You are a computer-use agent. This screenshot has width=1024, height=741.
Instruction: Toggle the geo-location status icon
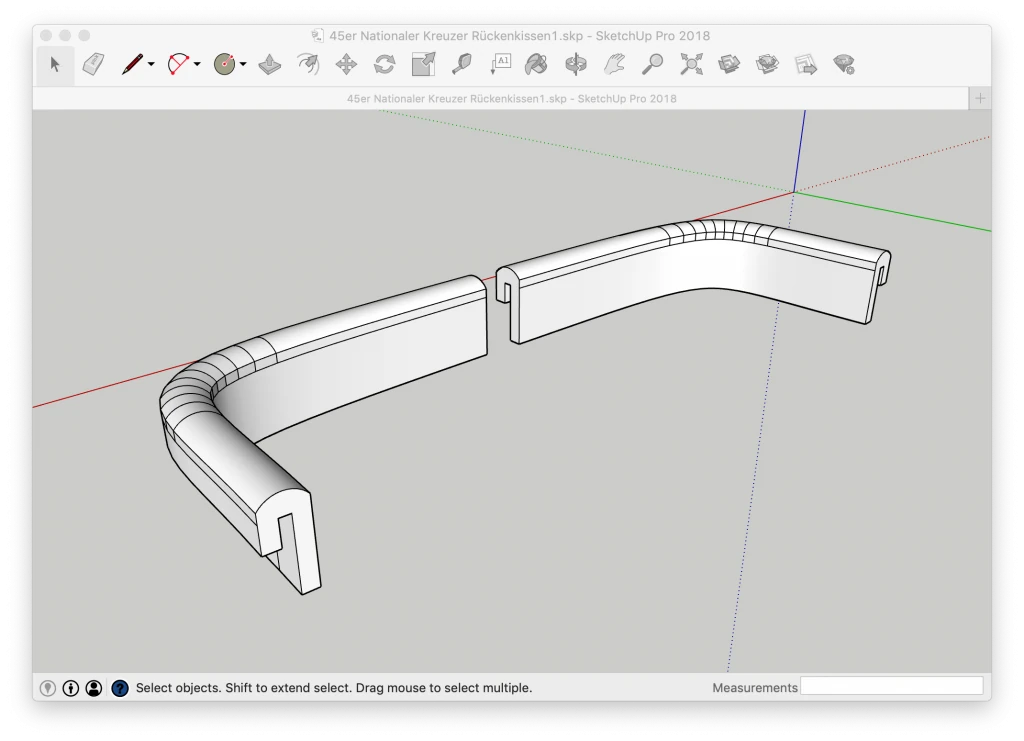[47, 688]
